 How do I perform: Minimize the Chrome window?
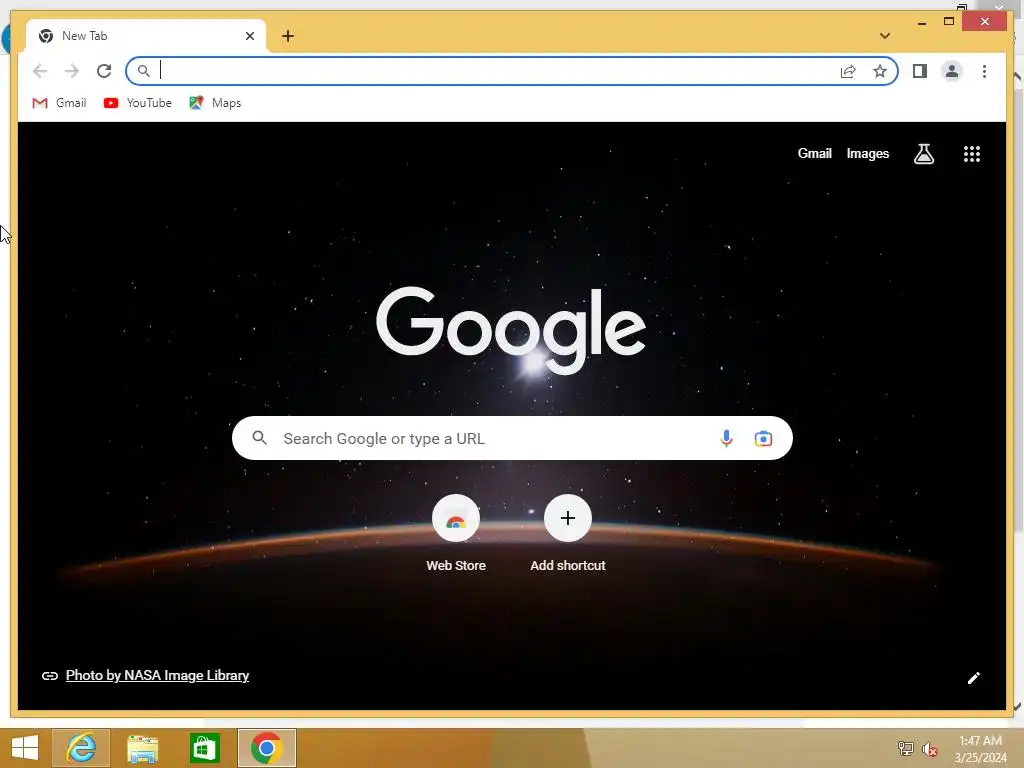[x=921, y=22]
